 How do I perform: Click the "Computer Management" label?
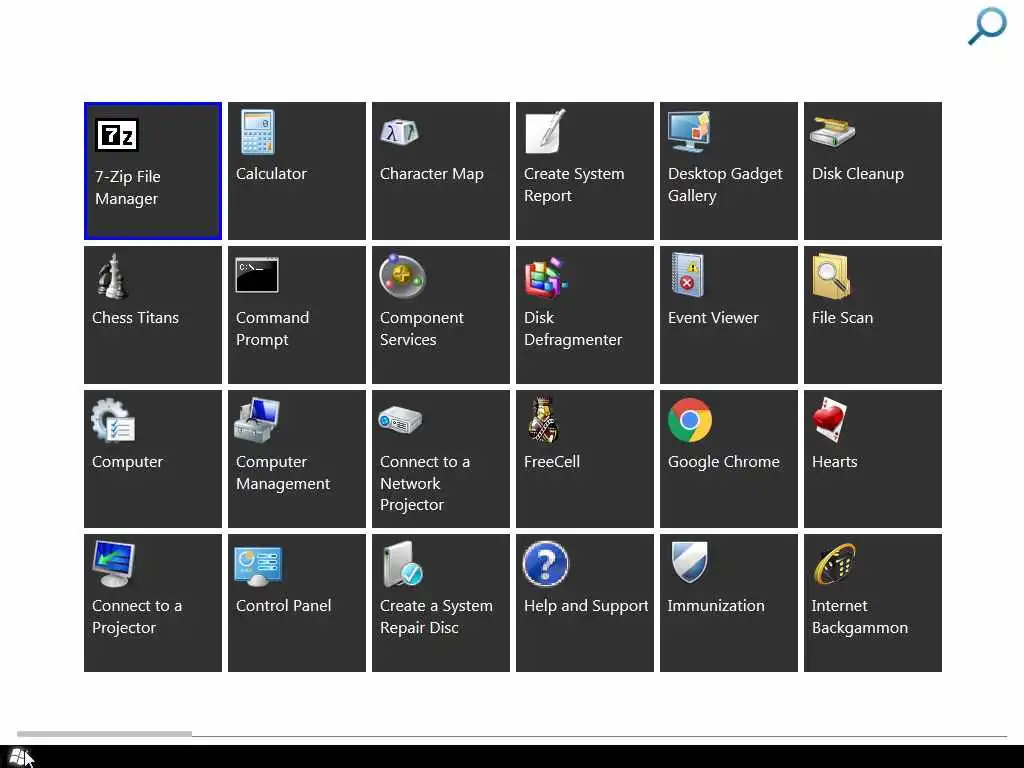(283, 473)
